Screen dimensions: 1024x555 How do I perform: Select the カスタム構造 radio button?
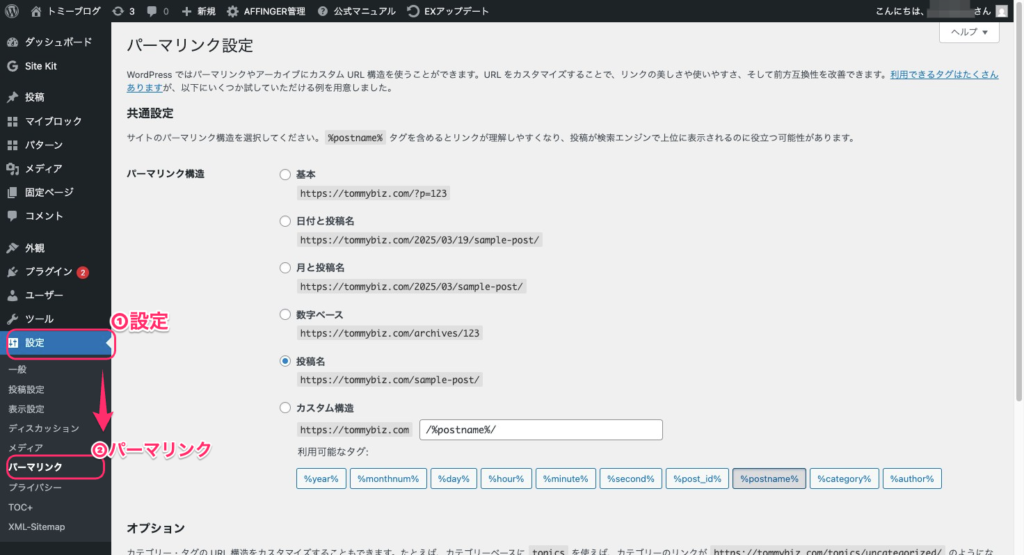286,408
